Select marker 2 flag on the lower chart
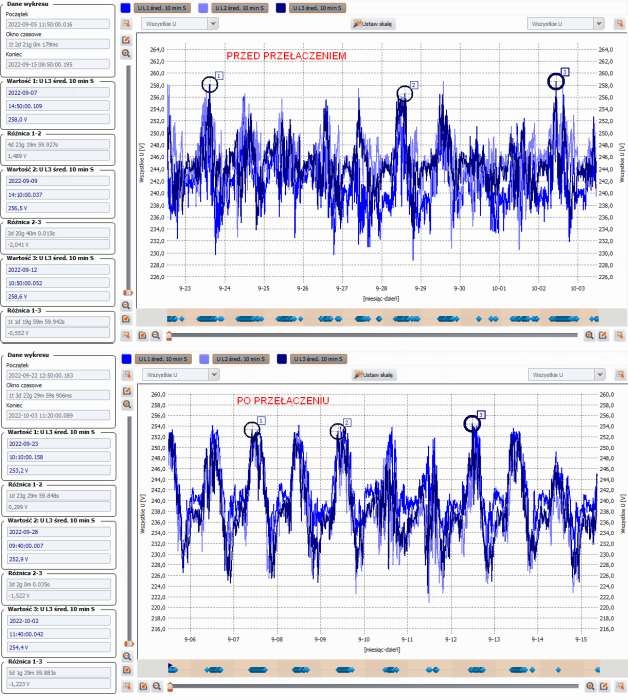This screenshot has height=700, width=628. 347,422
